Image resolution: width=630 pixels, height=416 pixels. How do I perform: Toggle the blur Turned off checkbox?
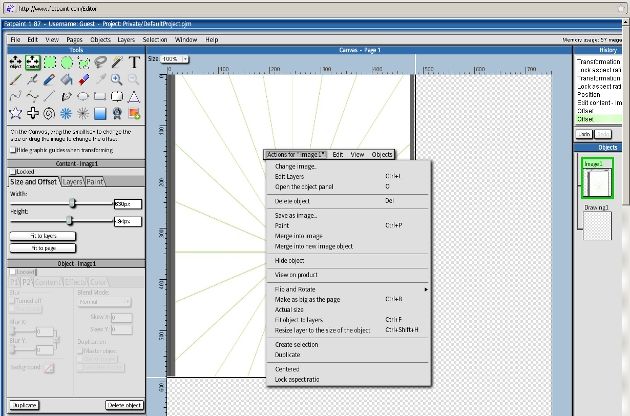click(x=13, y=301)
